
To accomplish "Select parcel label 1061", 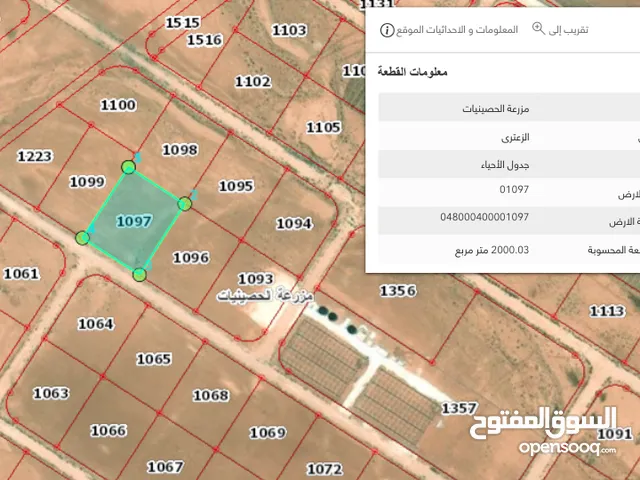I will 21,273.
